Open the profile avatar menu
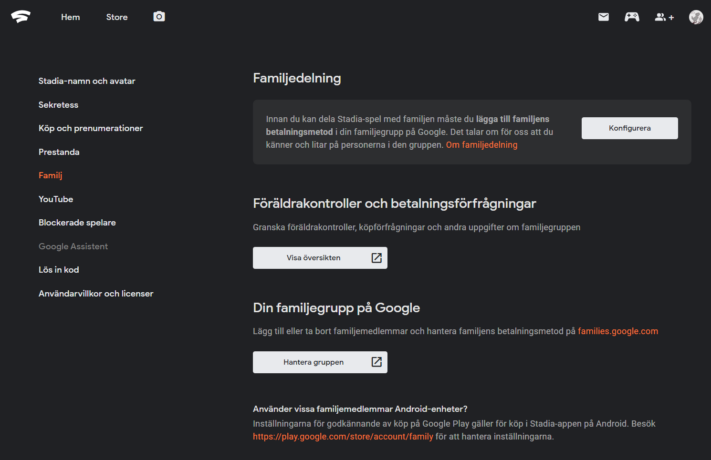711x460 pixels. click(x=696, y=17)
